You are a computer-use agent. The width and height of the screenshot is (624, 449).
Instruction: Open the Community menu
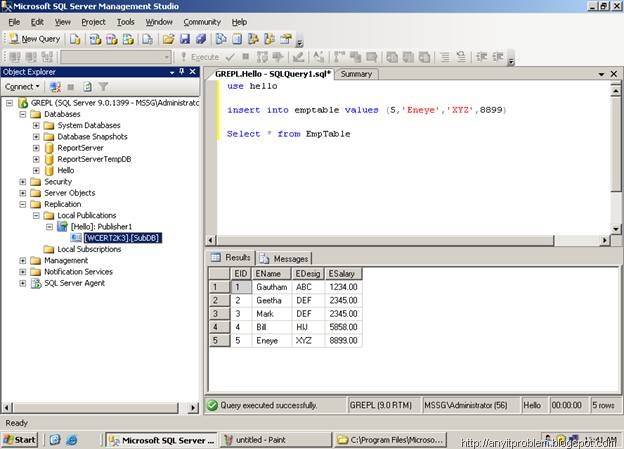[202, 22]
